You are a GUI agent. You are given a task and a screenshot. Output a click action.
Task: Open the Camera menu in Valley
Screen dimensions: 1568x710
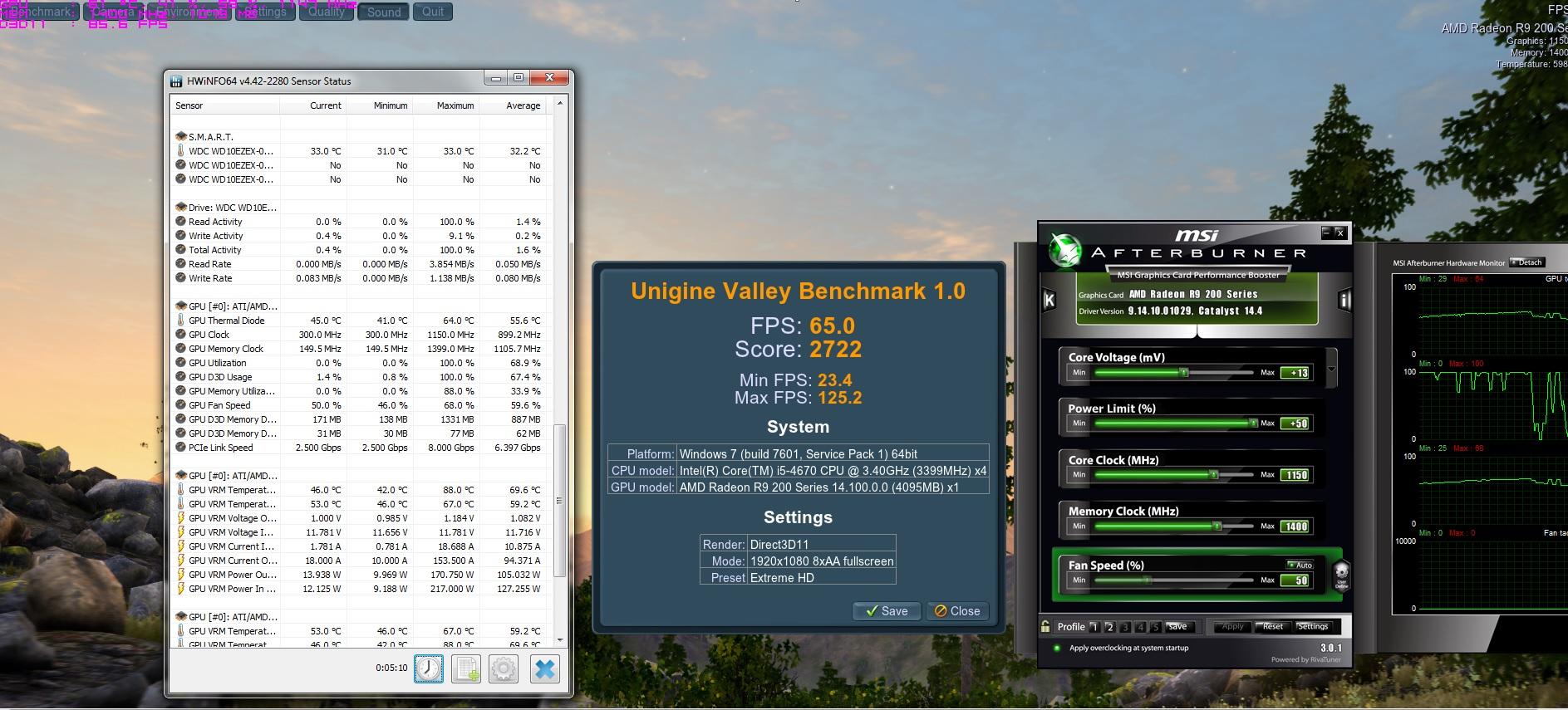point(115,12)
